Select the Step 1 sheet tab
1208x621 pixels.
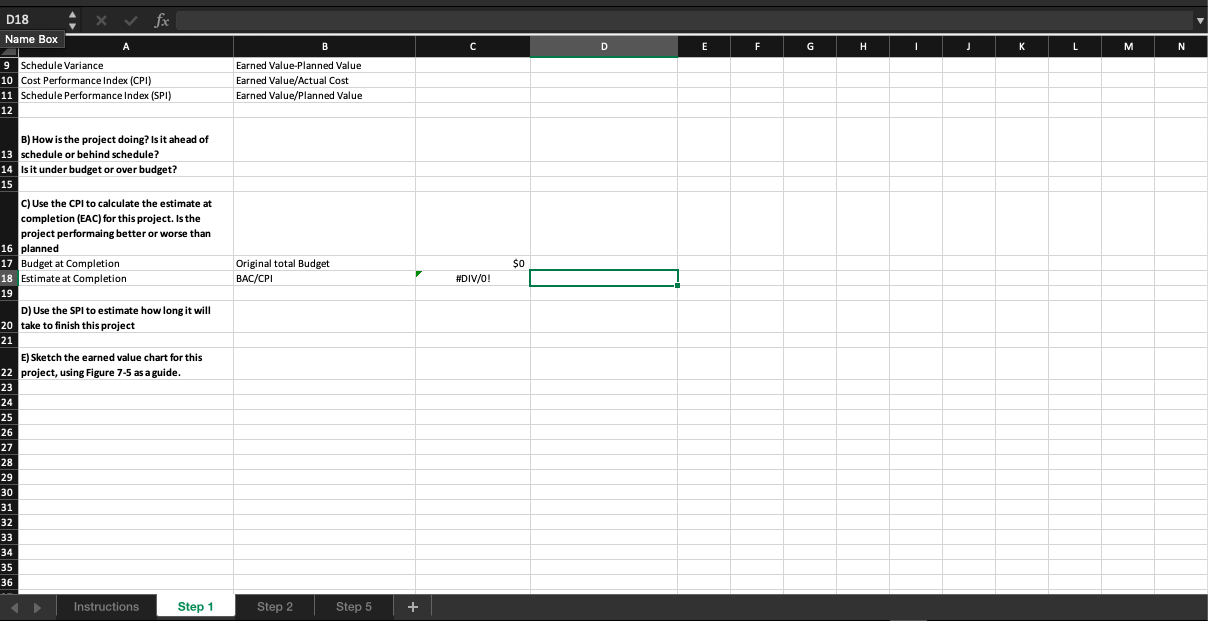pyautogui.click(x=196, y=606)
